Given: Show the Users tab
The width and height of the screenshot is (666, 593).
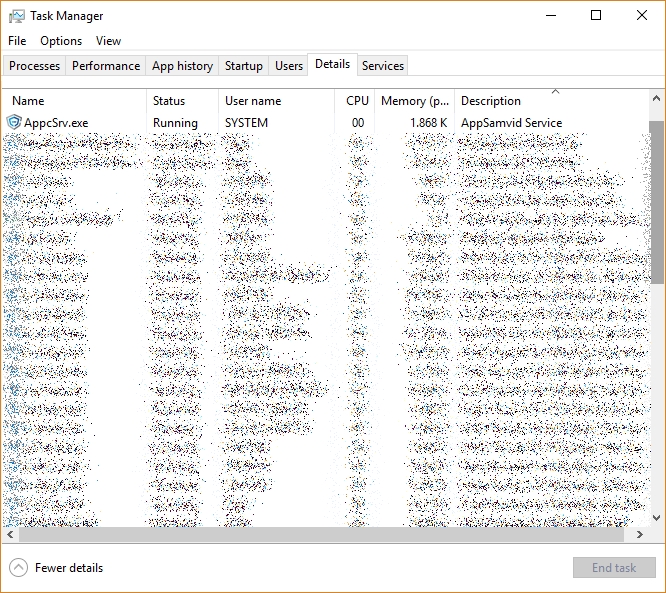Looking at the screenshot, I should (289, 66).
